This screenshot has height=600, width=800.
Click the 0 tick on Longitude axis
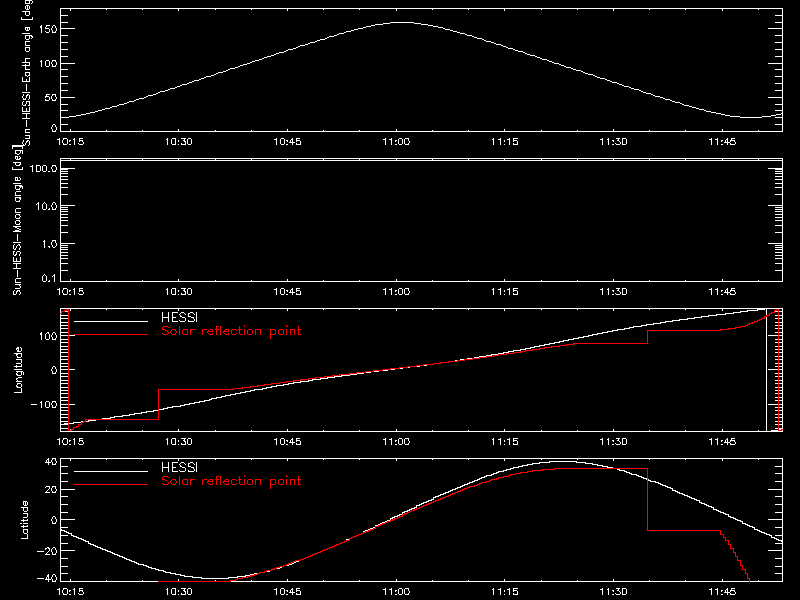point(54,370)
